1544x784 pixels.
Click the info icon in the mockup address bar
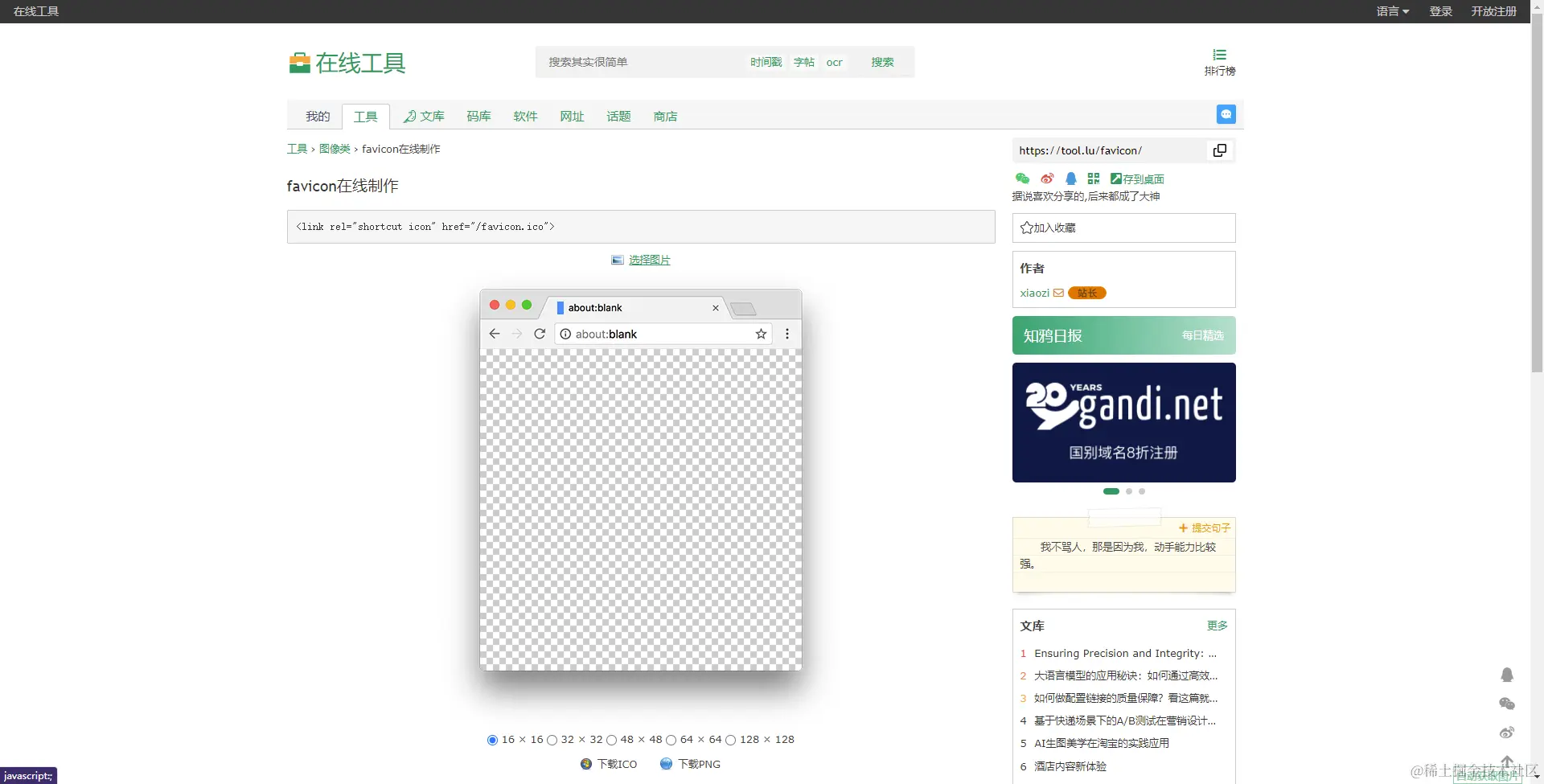tap(565, 334)
